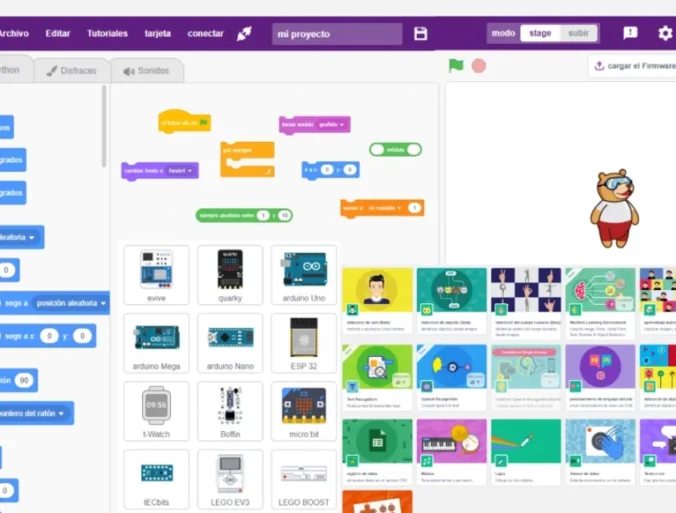Open the feedback alert icon
The height and width of the screenshot is (513, 676).
(x=630, y=33)
